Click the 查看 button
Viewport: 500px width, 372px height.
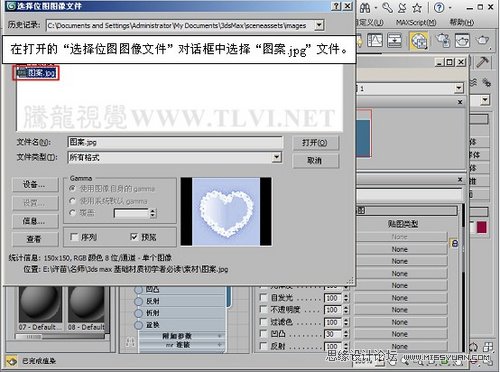[x=35, y=239]
